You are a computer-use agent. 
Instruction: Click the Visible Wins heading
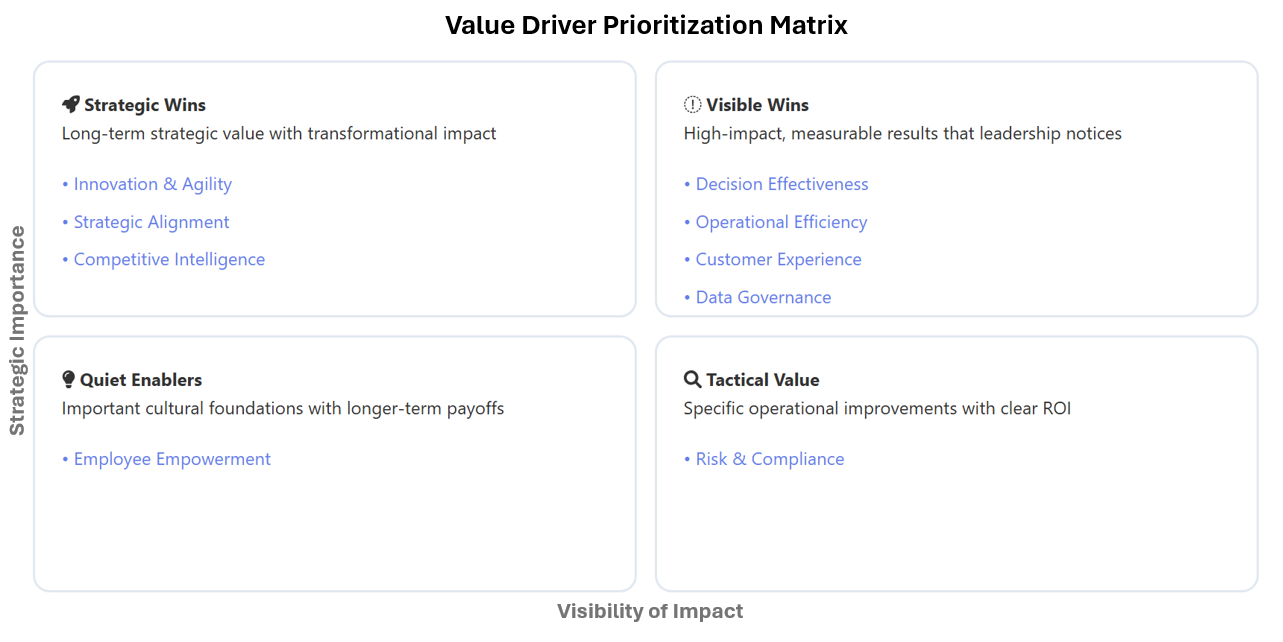[x=757, y=105]
